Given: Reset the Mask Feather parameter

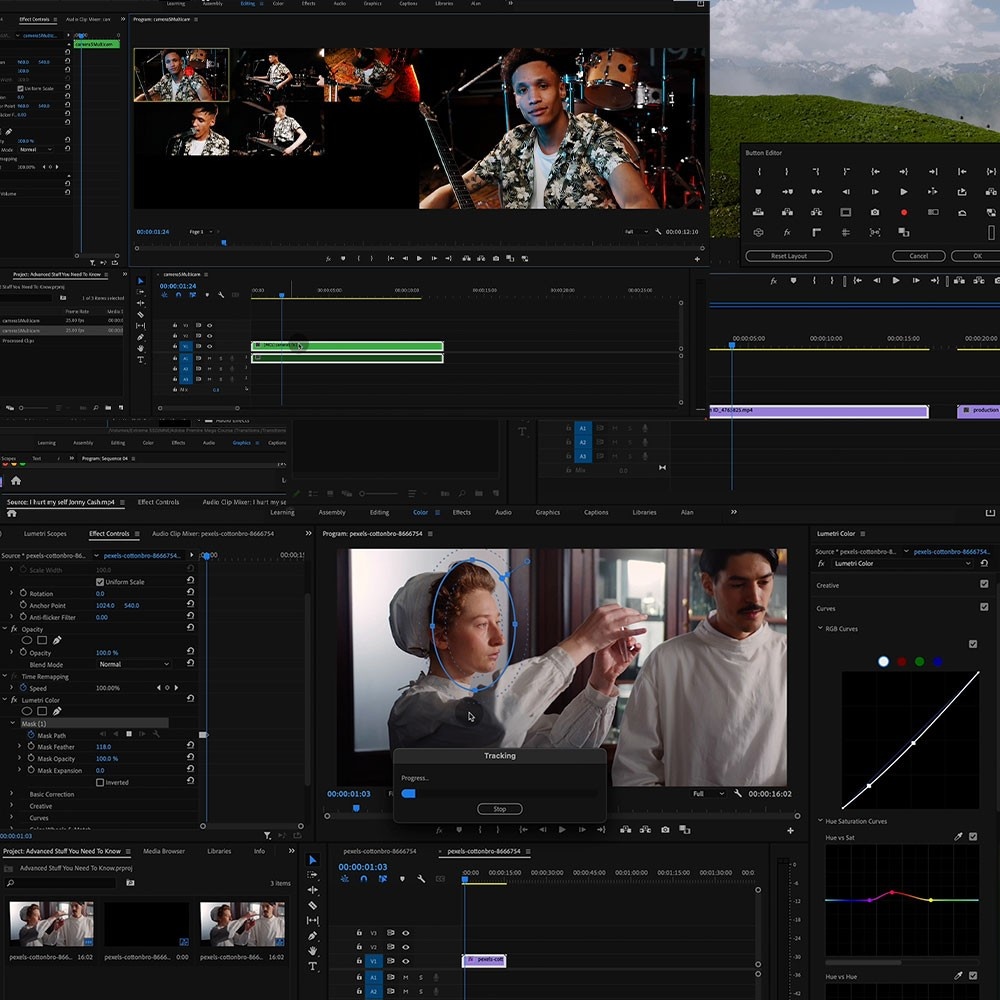Looking at the screenshot, I should pyautogui.click(x=190, y=747).
